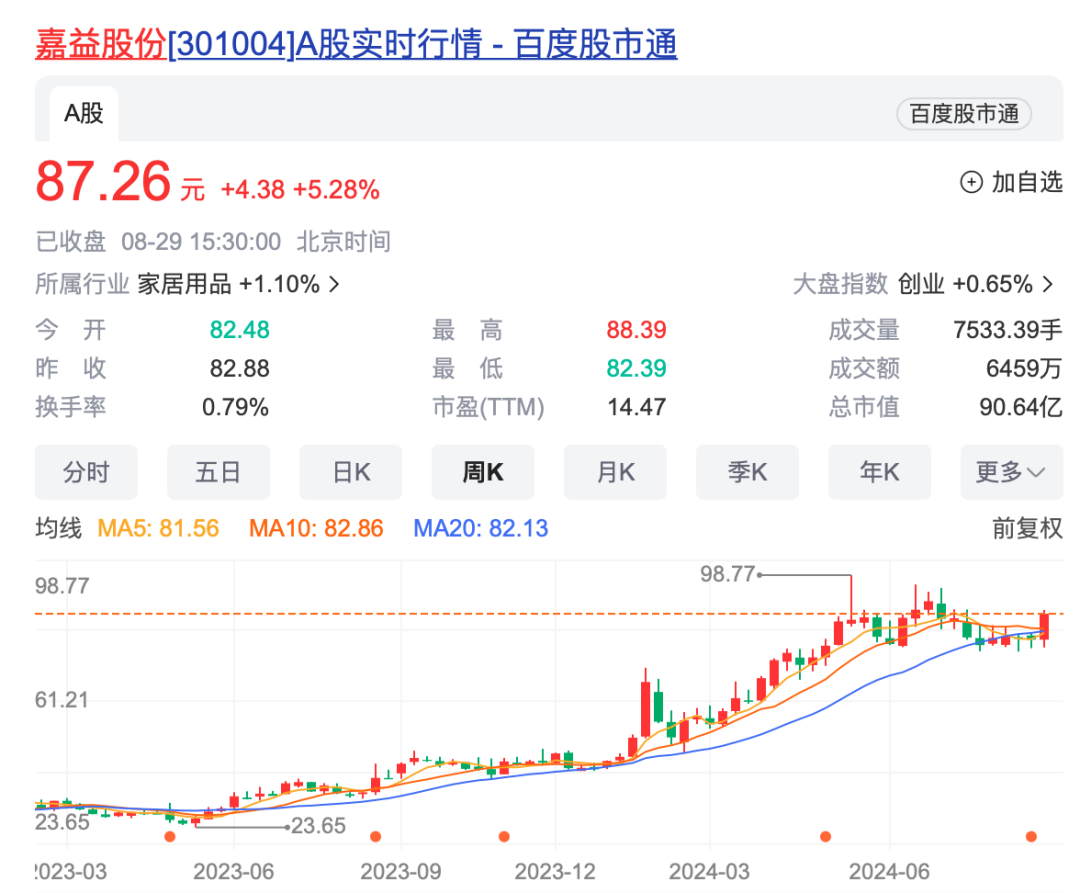Open the 季K quarterly chart
The width and height of the screenshot is (1080, 893).
click(x=747, y=472)
